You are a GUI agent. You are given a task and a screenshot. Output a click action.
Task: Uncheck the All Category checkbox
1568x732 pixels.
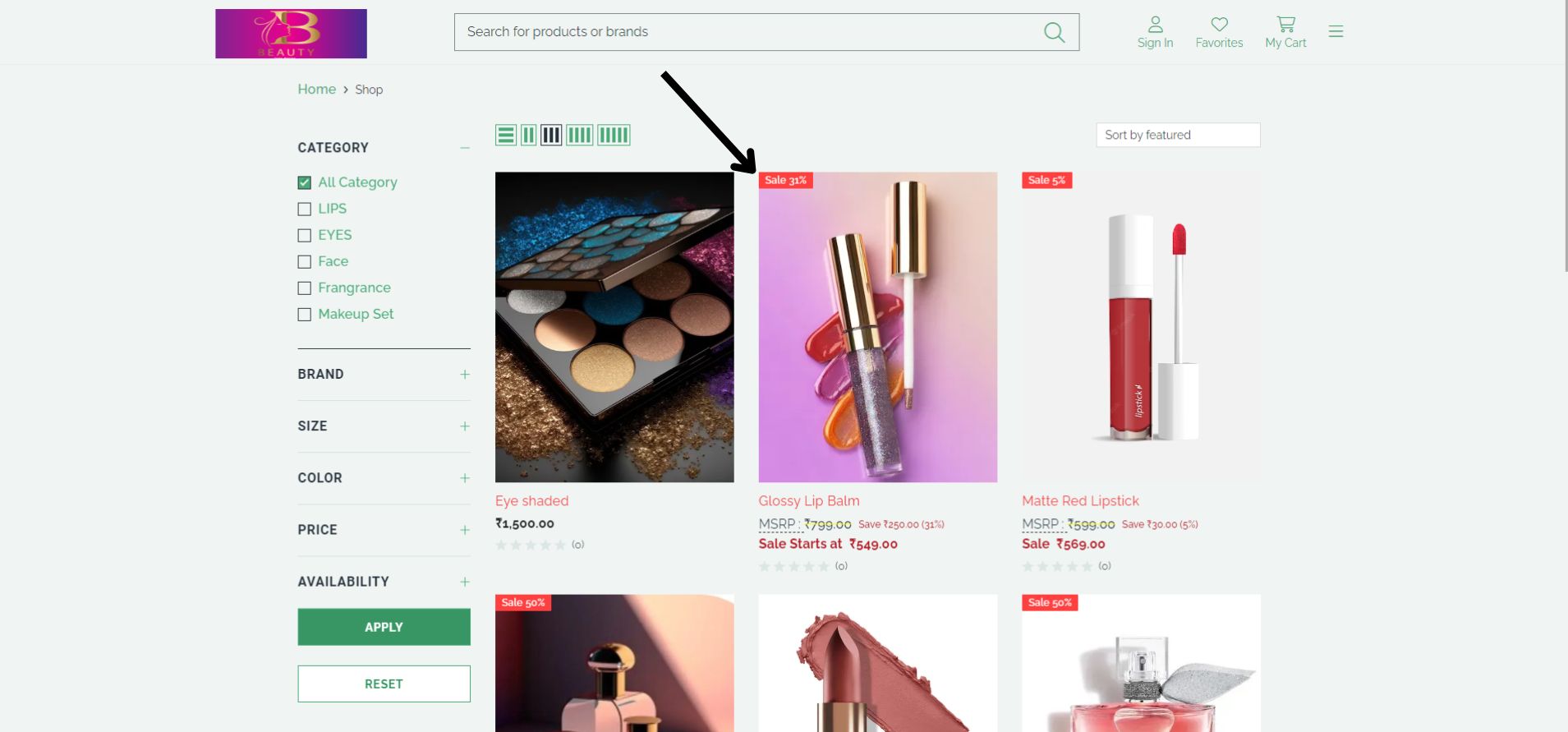pos(305,182)
